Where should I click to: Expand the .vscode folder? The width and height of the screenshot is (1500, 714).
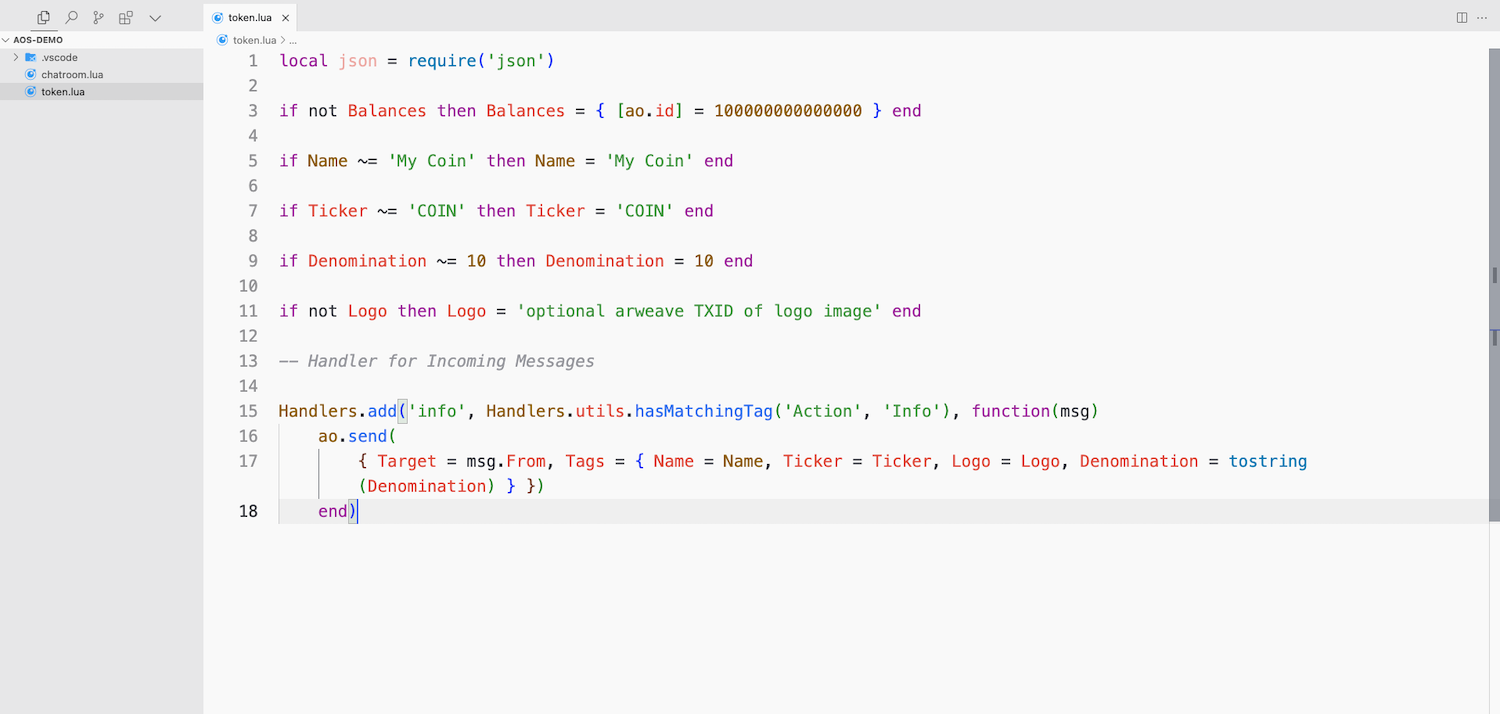15,57
